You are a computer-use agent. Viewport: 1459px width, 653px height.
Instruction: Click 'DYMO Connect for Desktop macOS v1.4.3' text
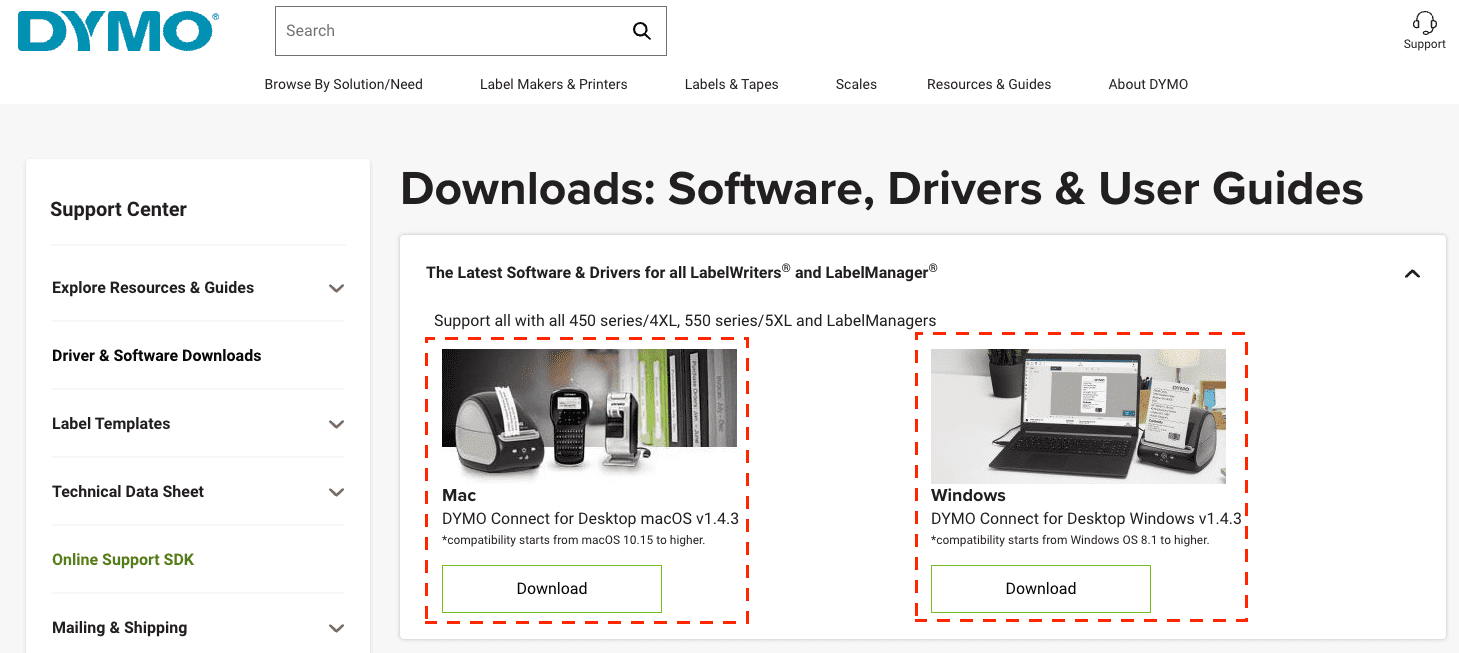pos(590,519)
